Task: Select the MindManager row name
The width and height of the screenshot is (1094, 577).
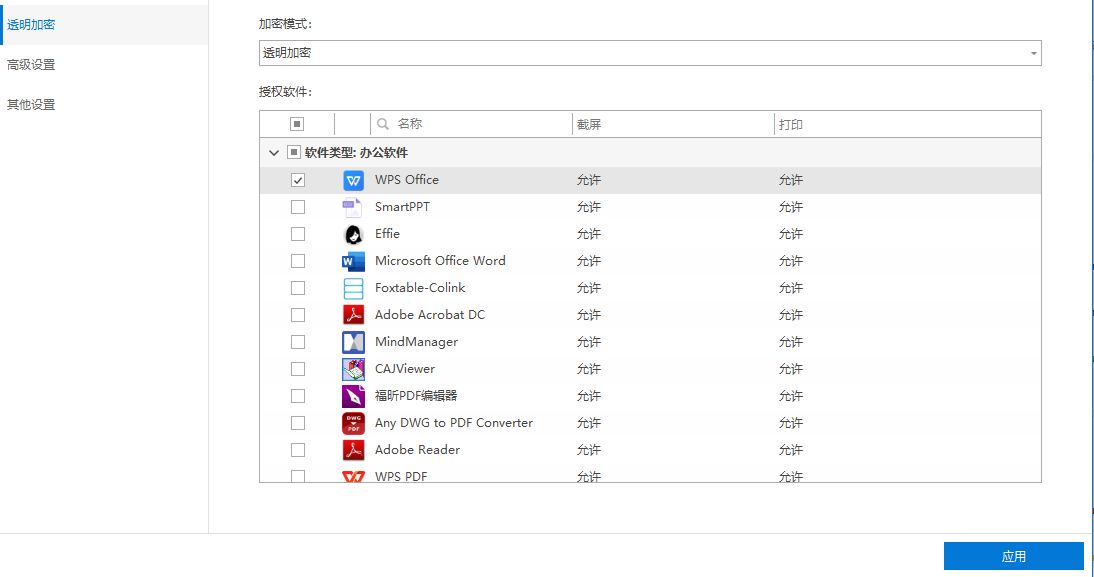Action: (417, 342)
